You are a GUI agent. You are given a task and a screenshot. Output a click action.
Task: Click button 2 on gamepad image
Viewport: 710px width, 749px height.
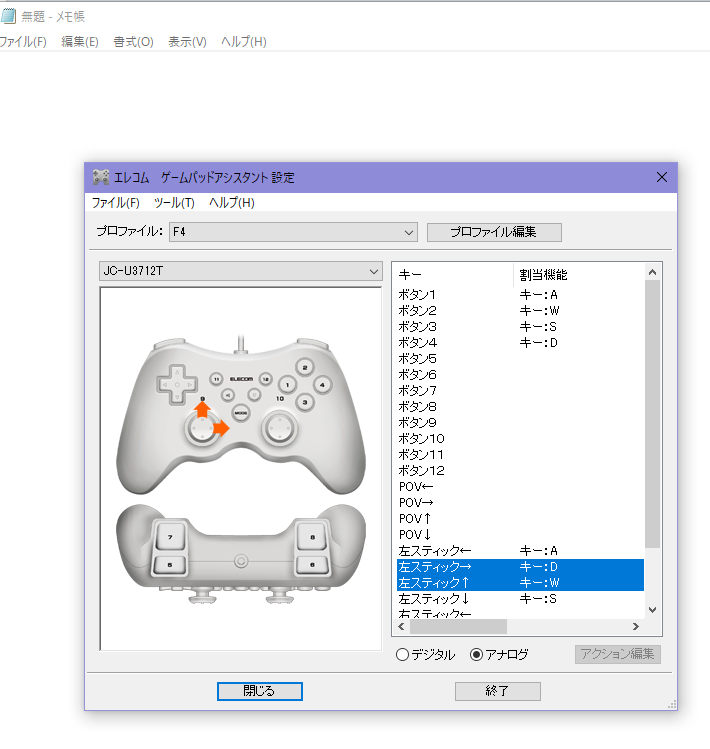coord(305,367)
